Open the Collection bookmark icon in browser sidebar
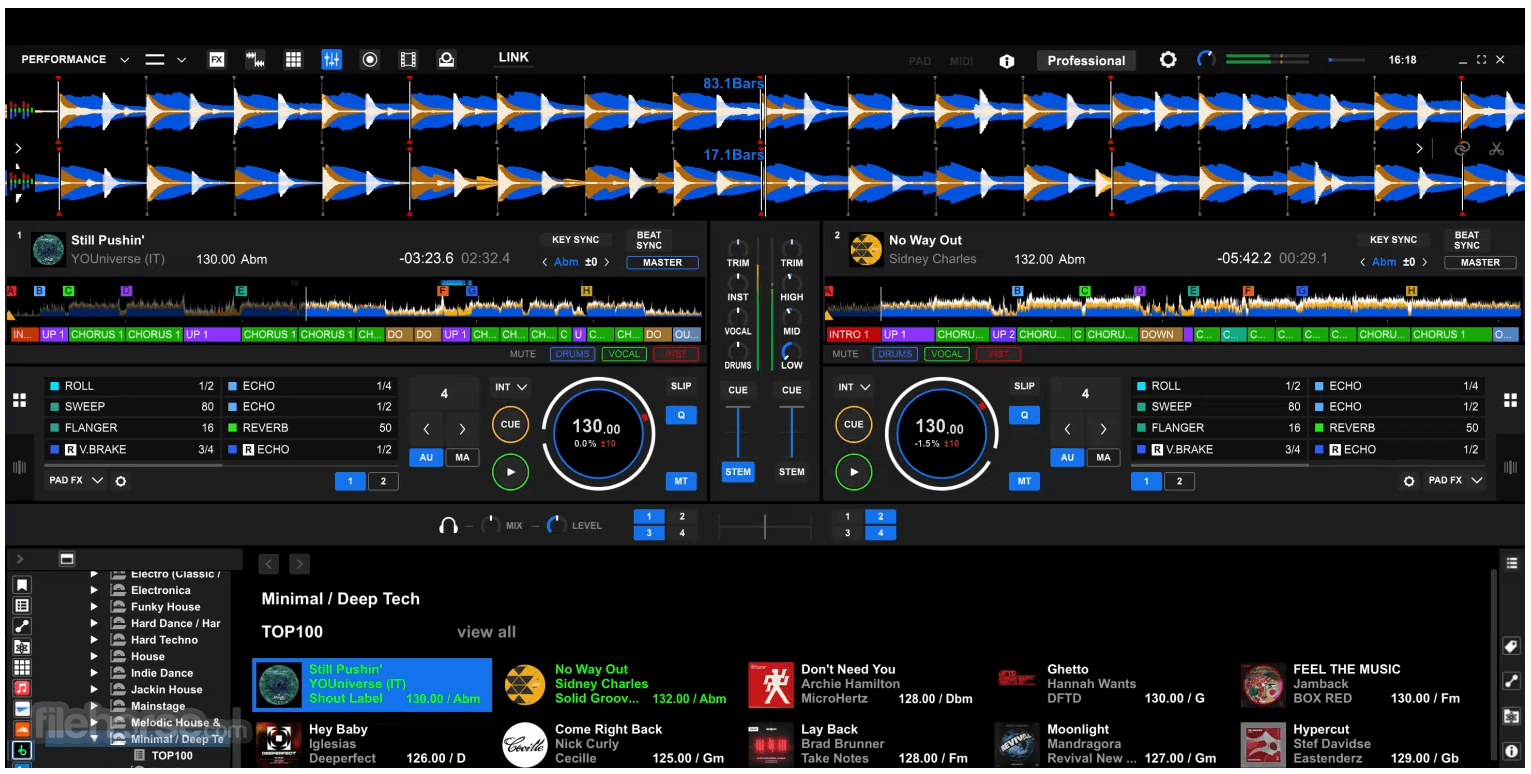Image resolution: width=1531 pixels, height=774 pixels. 22,585
